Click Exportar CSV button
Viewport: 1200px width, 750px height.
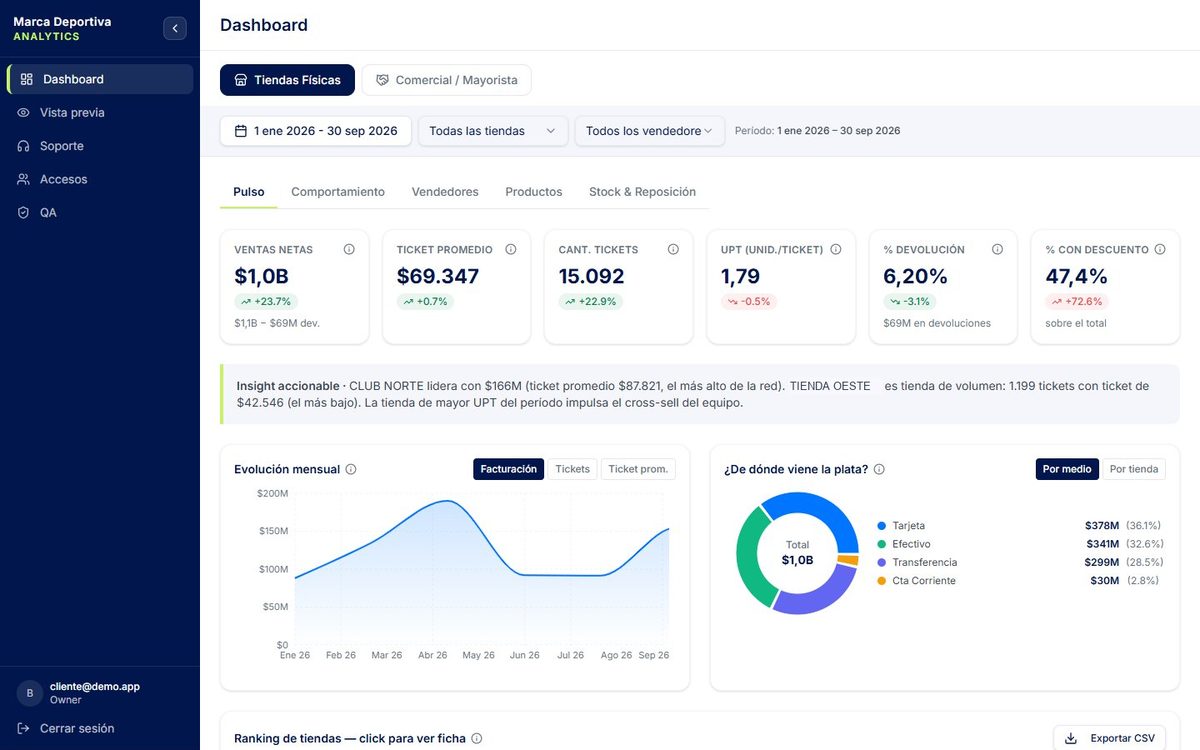(x=1110, y=738)
